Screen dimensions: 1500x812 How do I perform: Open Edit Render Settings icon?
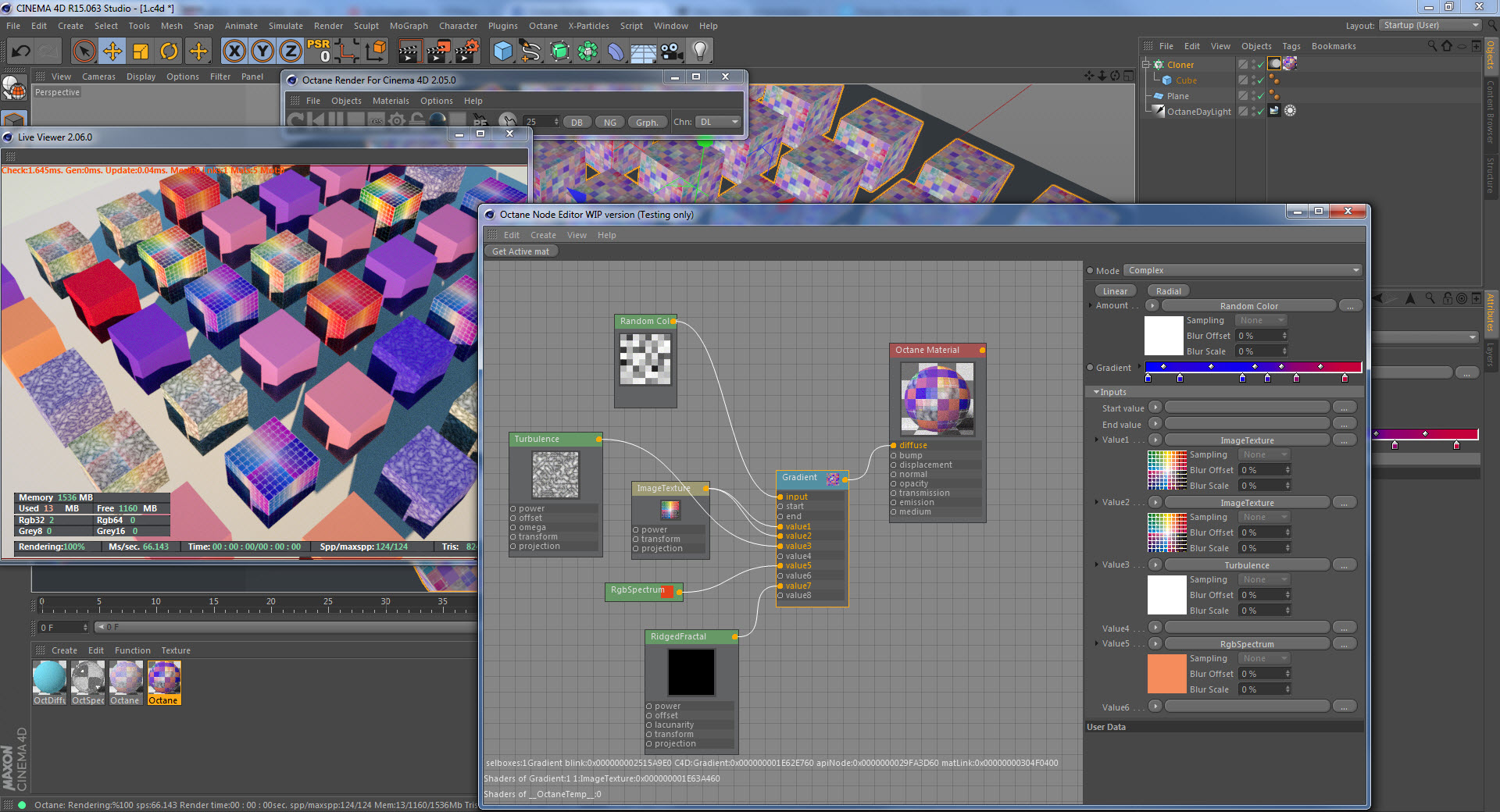(x=467, y=52)
